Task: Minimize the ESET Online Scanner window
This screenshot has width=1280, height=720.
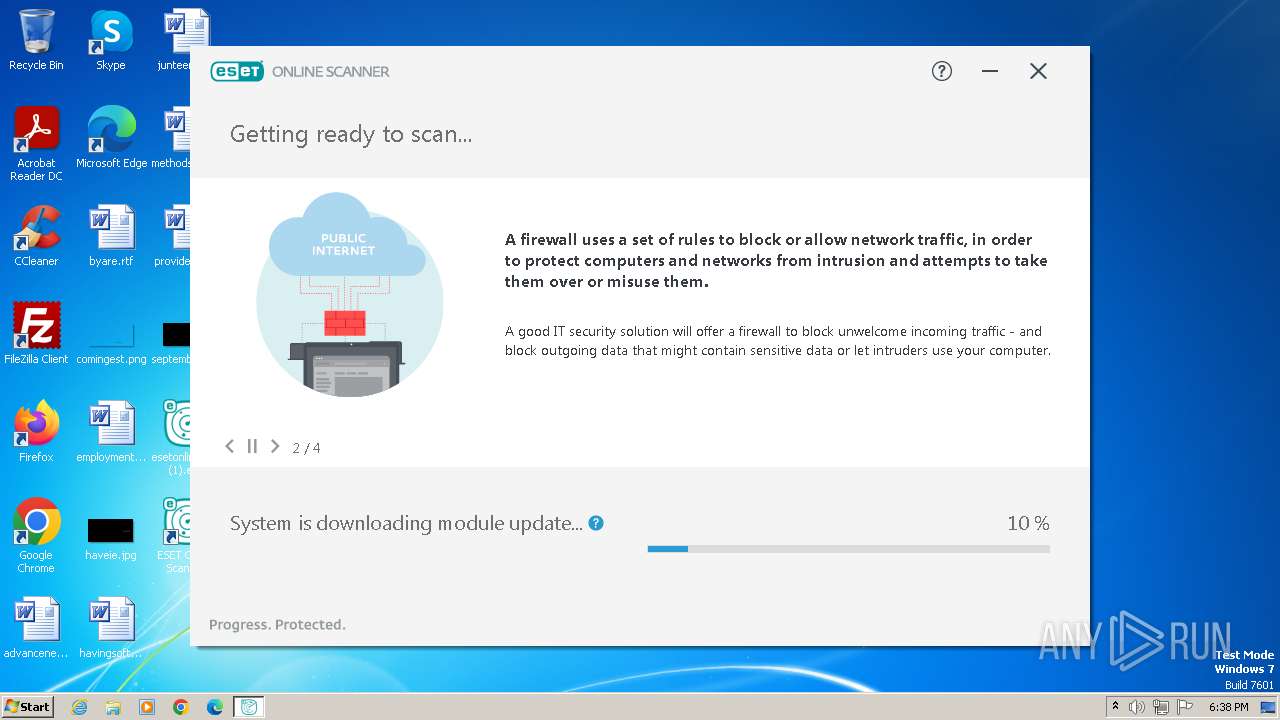Action: [x=990, y=71]
